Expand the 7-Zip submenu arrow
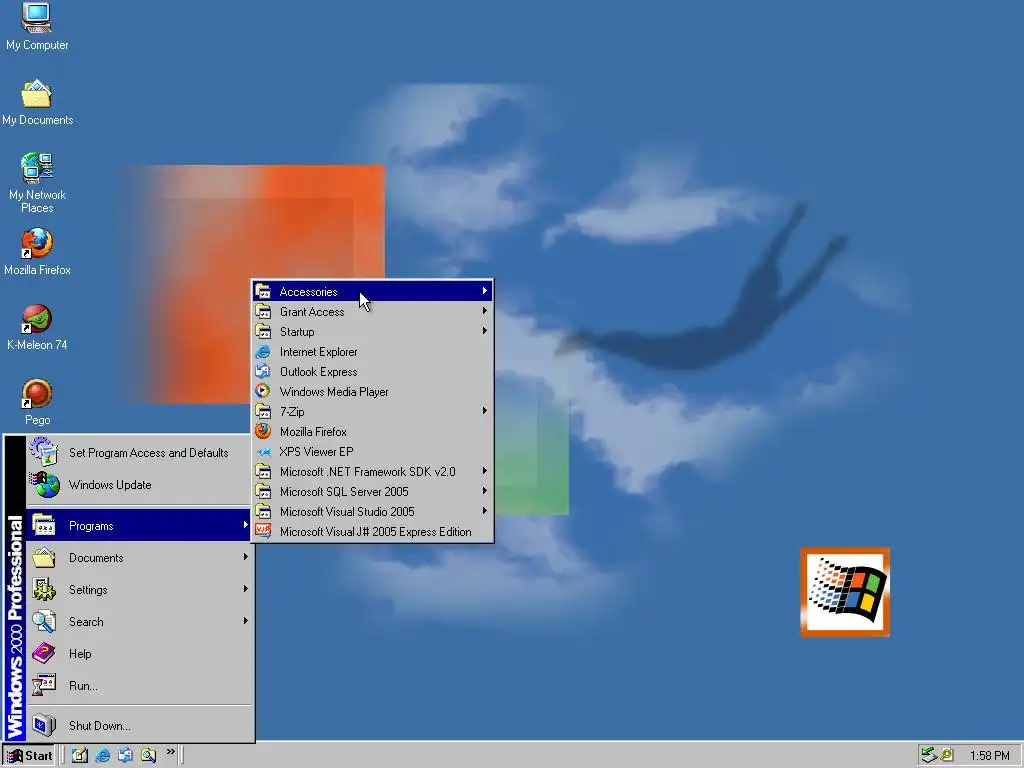The height and width of the screenshot is (768, 1024). tap(485, 411)
